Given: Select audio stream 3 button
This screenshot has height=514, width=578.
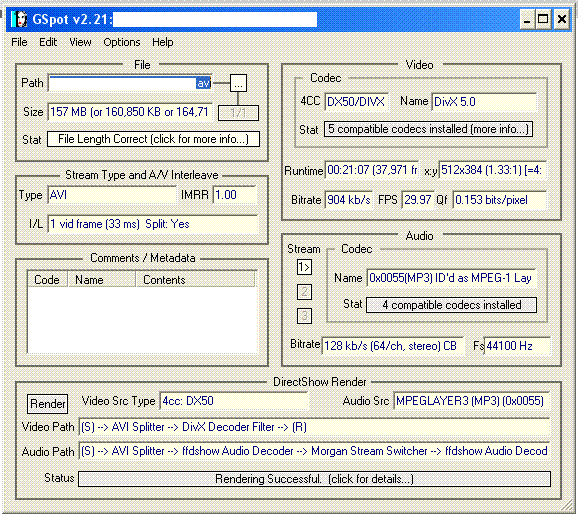Looking at the screenshot, I should coord(304,316).
